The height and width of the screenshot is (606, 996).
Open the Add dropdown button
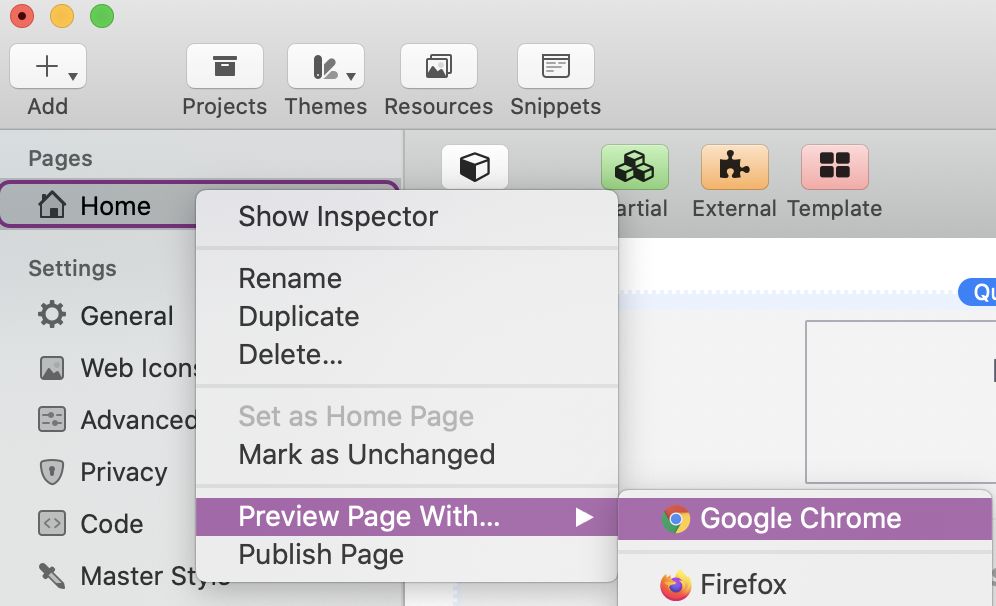point(48,67)
